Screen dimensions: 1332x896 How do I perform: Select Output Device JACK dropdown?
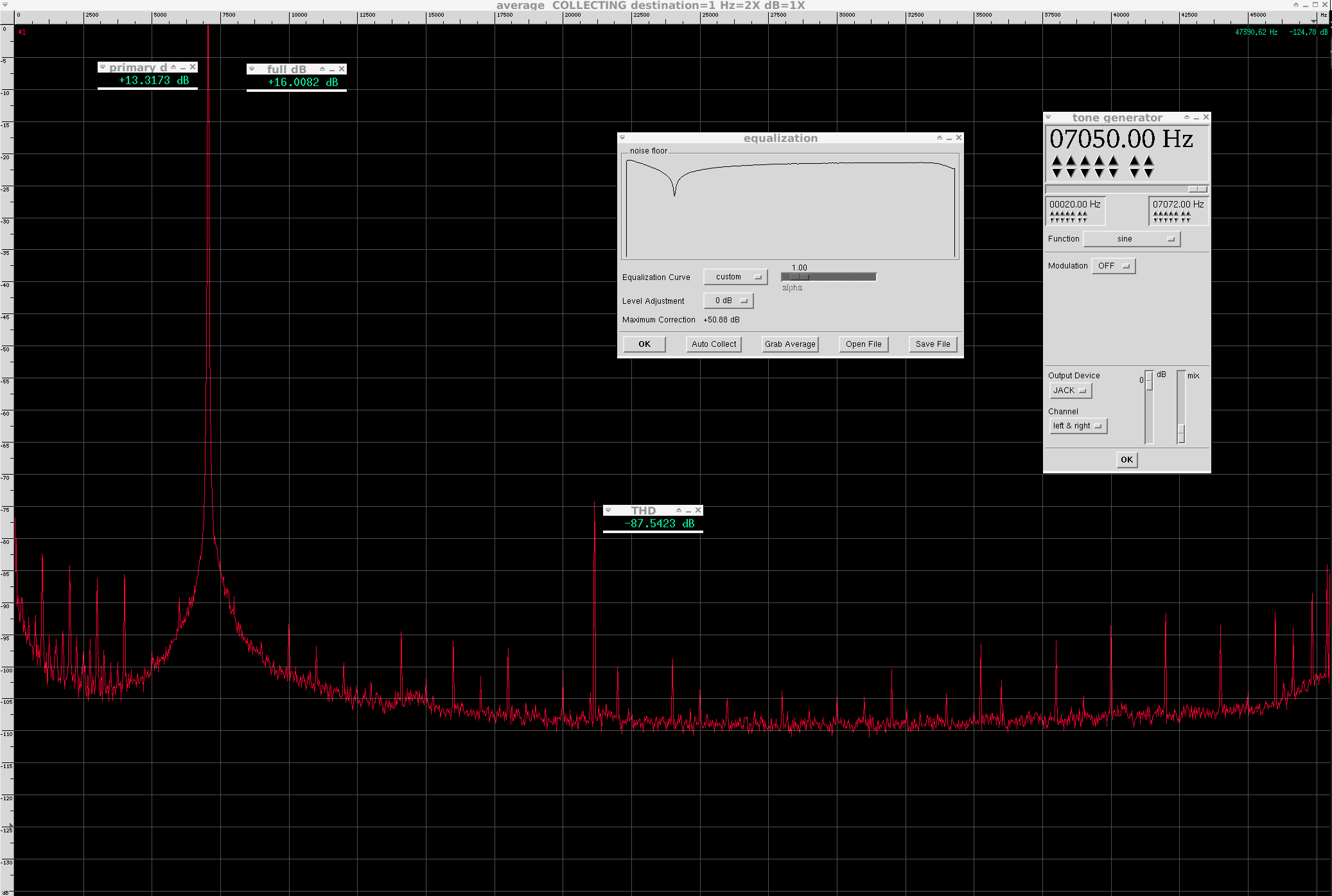point(1070,391)
